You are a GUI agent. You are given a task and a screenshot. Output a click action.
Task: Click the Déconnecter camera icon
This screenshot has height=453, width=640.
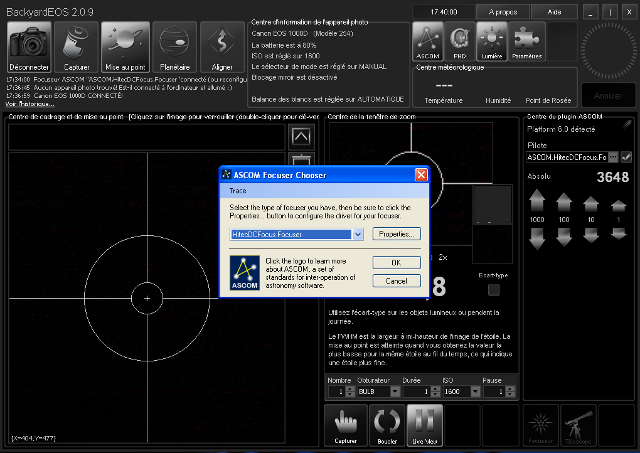click(29, 47)
